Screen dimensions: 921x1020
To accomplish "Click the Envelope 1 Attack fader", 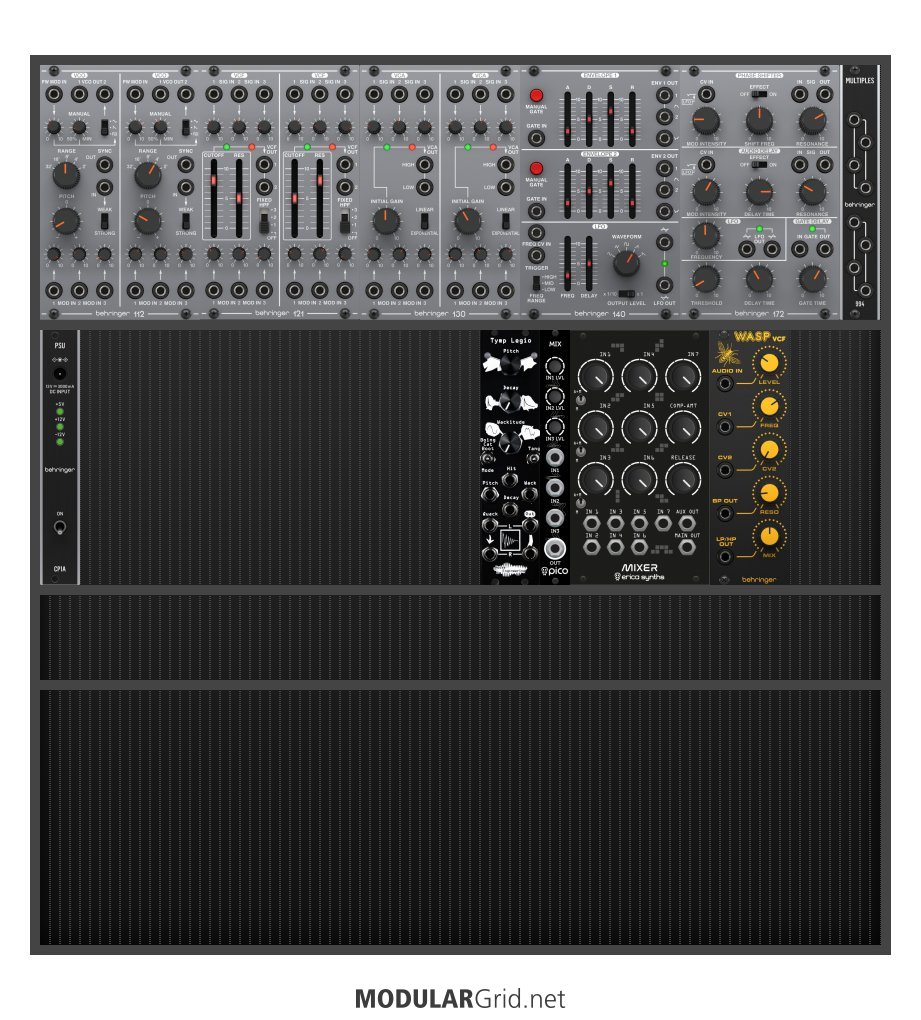I will pyautogui.click(x=568, y=120).
